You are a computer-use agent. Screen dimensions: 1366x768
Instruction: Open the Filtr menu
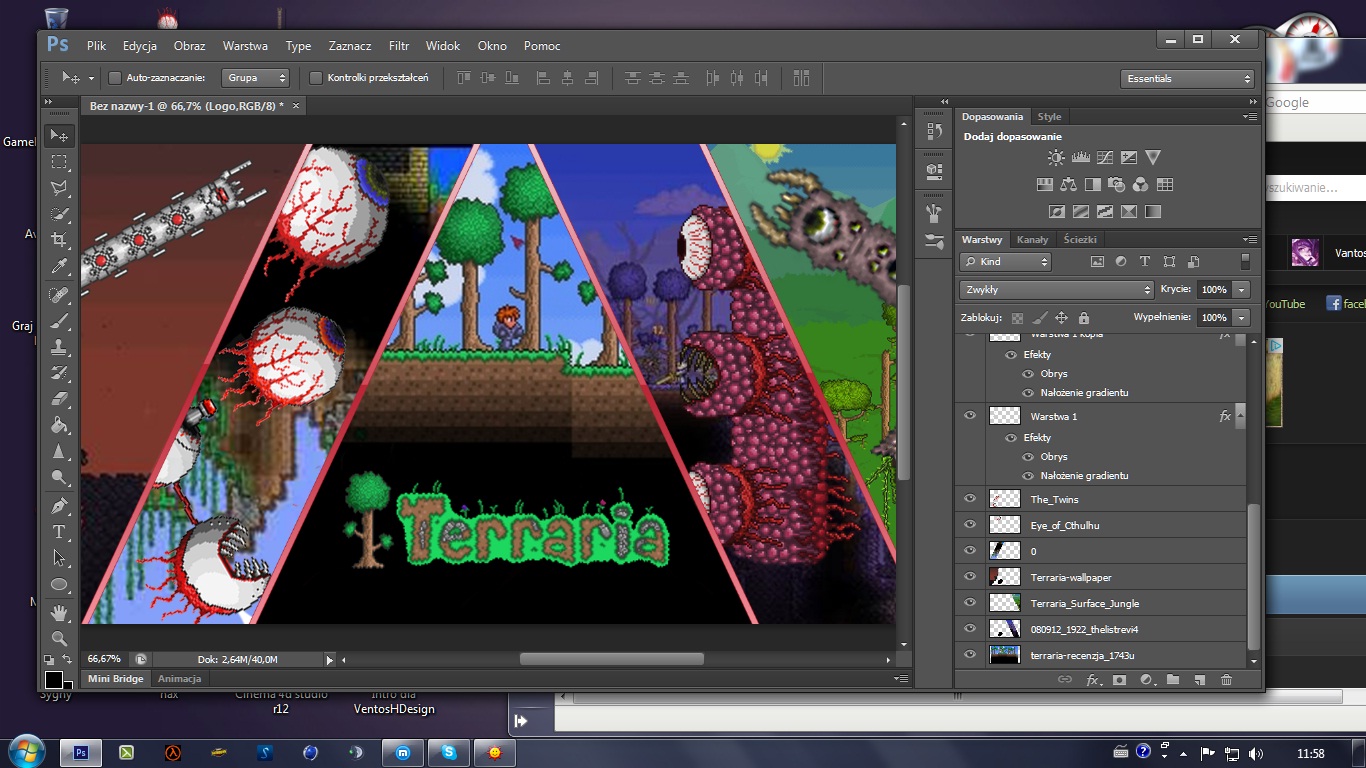click(399, 46)
